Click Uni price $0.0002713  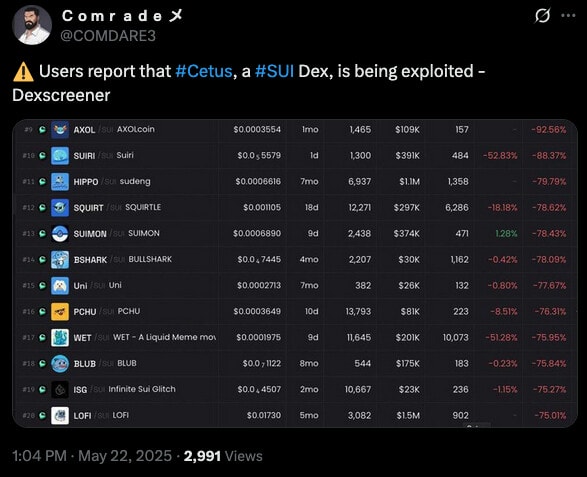[259, 286]
